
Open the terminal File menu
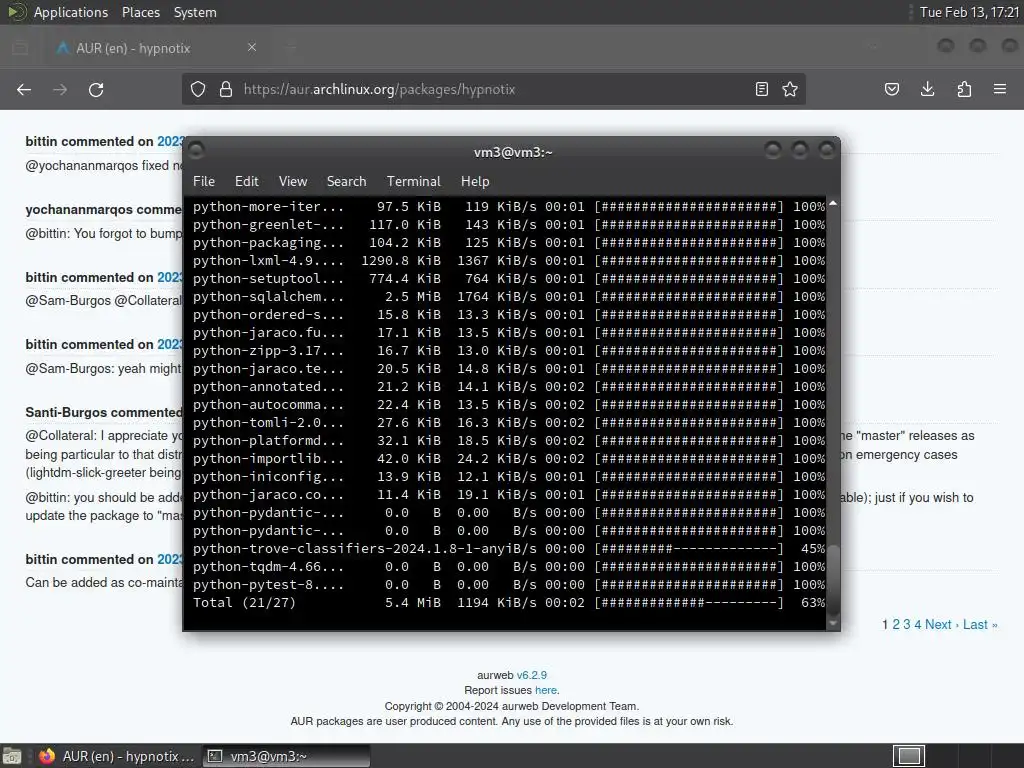(x=204, y=182)
